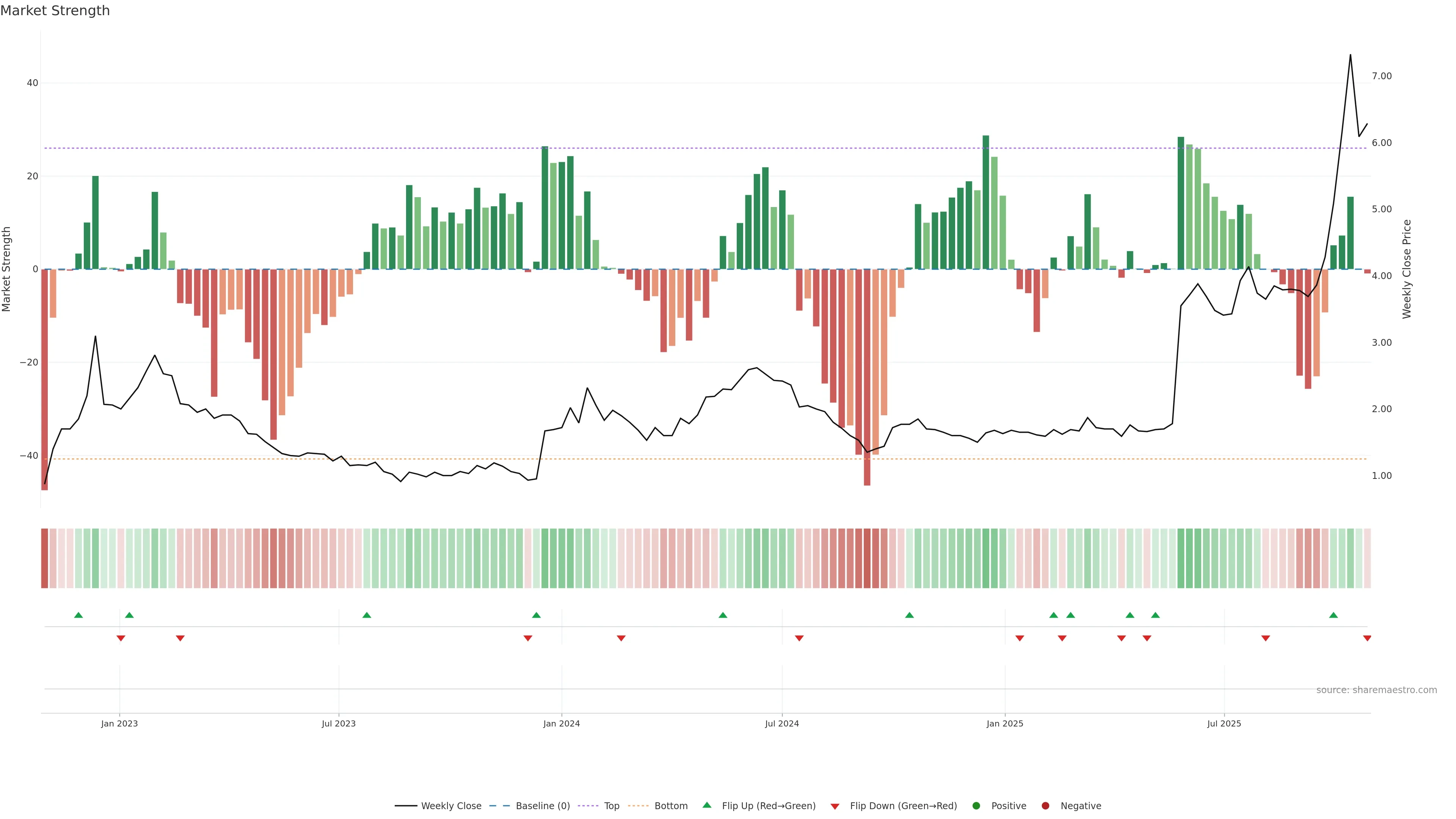Click the Positive green circle legend icon
This screenshot has height=819, width=1456.
tap(976, 806)
